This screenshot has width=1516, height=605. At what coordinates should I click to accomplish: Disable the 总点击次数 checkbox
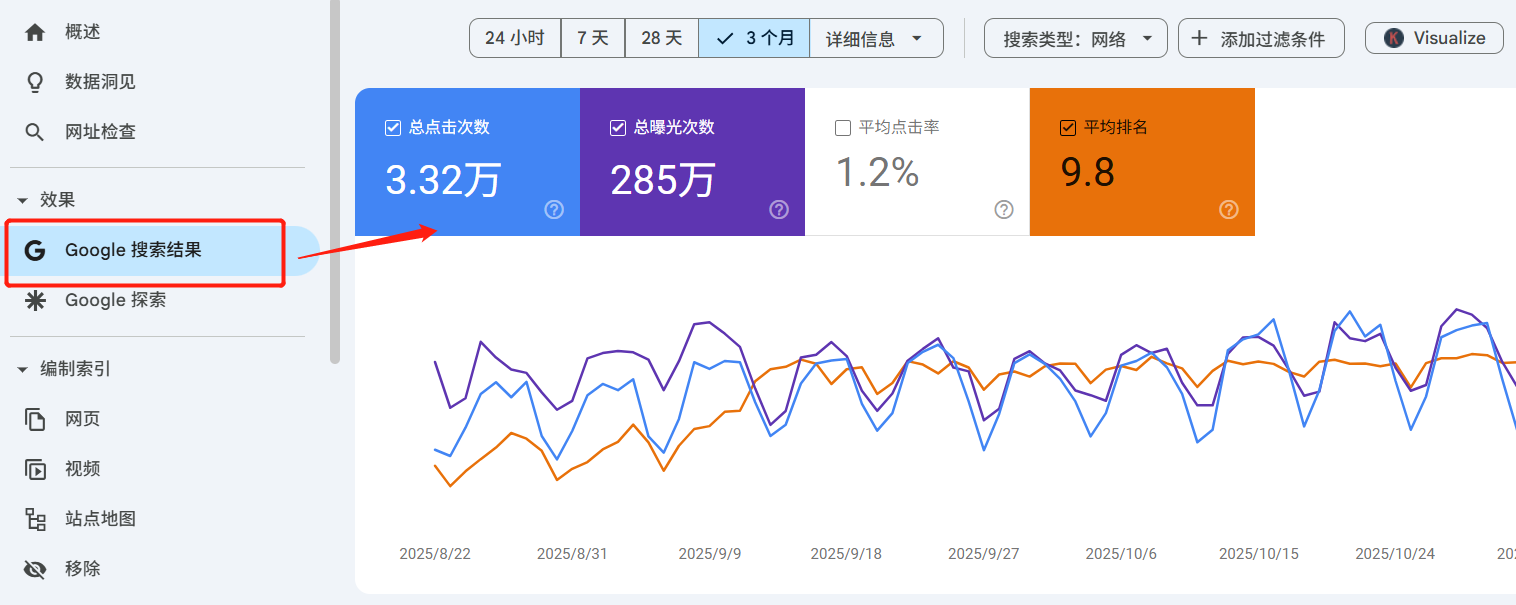click(x=392, y=127)
